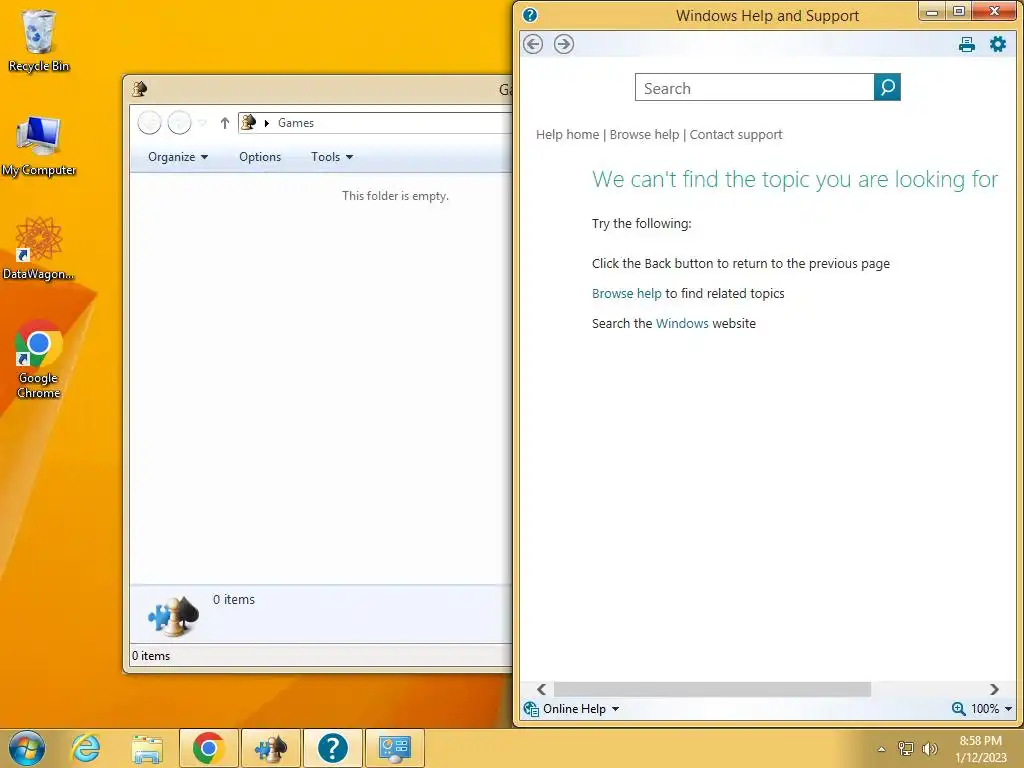Click the Help window title question mark icon
This screenshot has width=1024, height=768.
coord(530,15)
